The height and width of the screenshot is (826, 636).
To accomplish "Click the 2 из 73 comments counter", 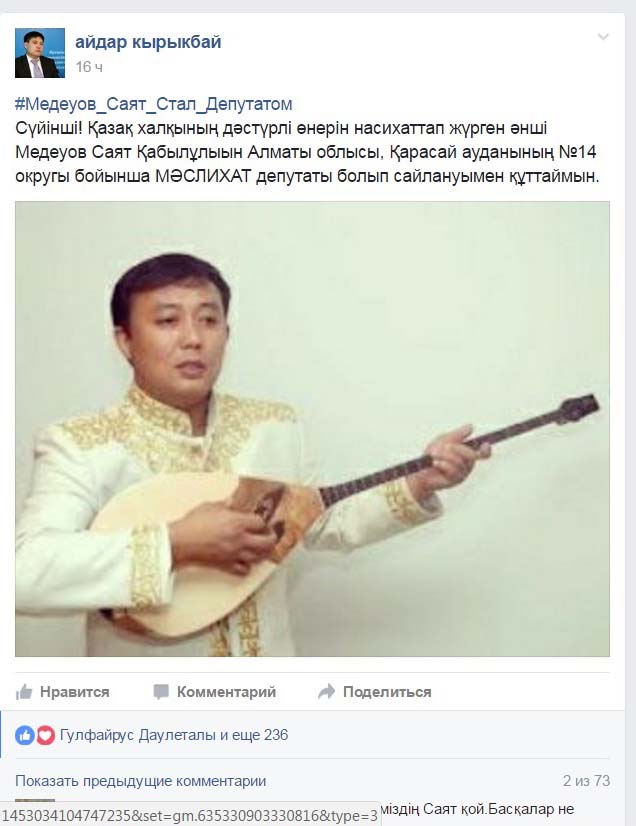I will pos(586,781).
